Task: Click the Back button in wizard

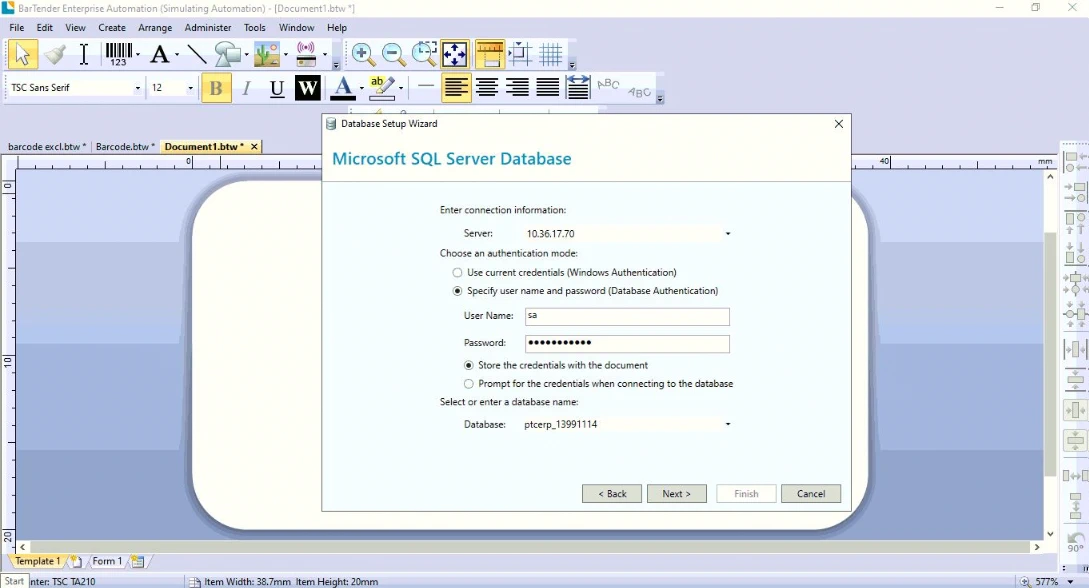Action: tap(612, 494)
